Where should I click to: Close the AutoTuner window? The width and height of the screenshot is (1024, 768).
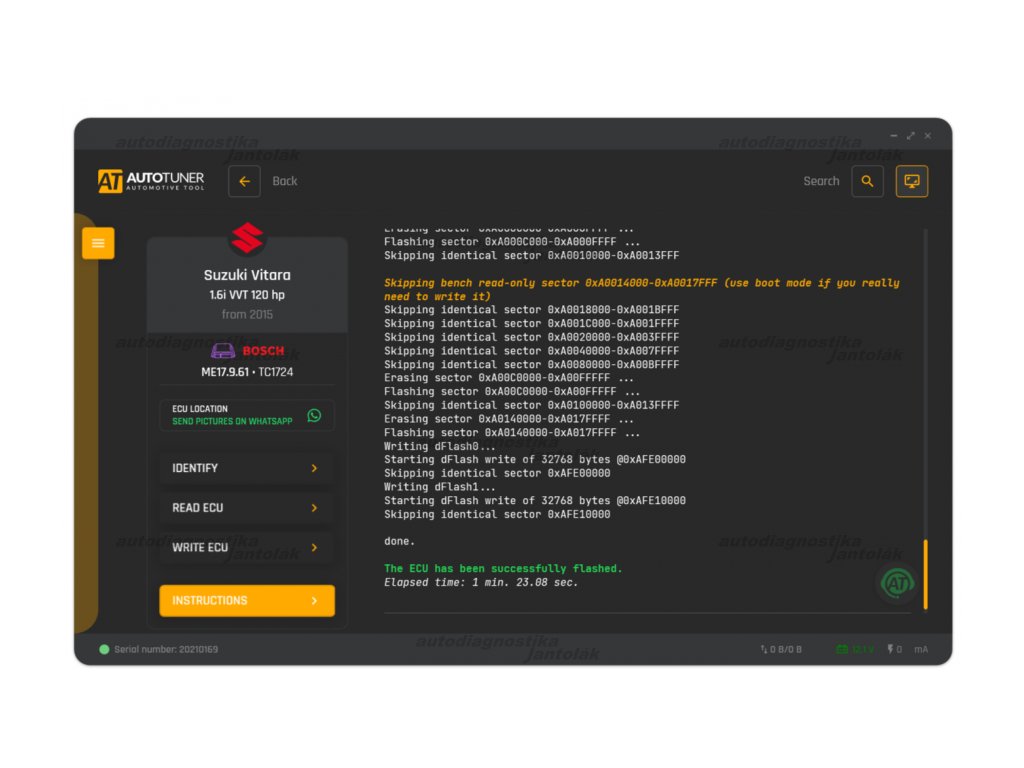927,136
